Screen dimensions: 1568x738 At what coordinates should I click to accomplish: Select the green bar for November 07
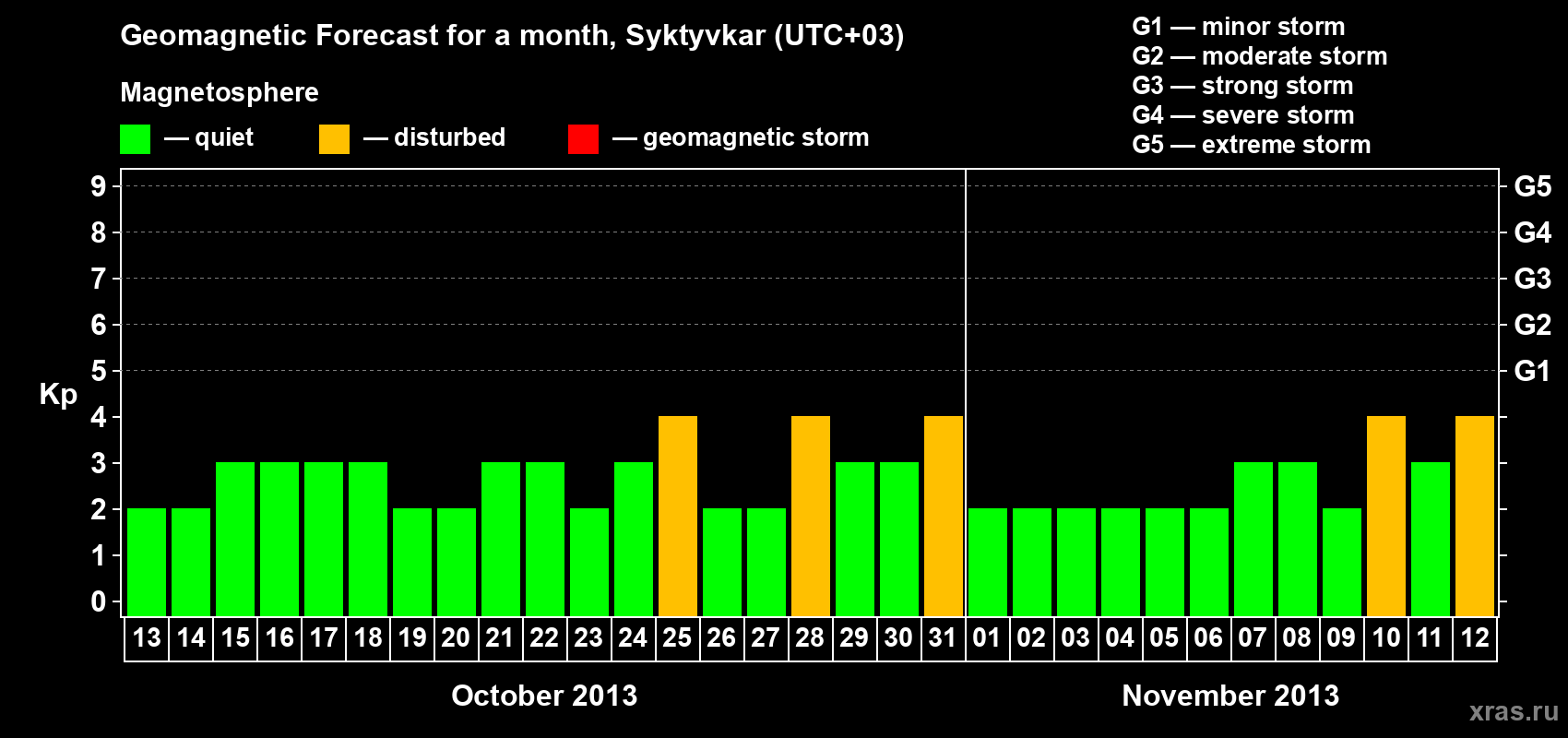tap(1253, 539)
